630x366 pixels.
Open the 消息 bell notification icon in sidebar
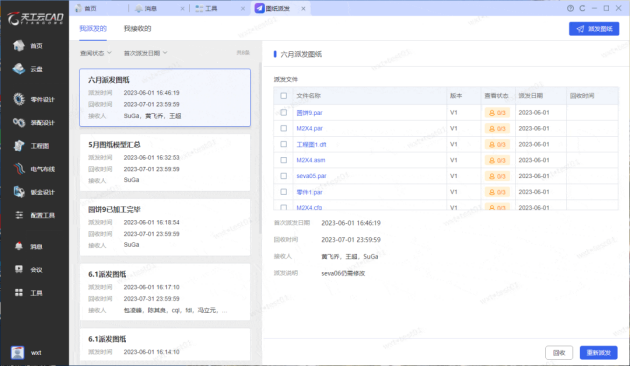[18, 246]
